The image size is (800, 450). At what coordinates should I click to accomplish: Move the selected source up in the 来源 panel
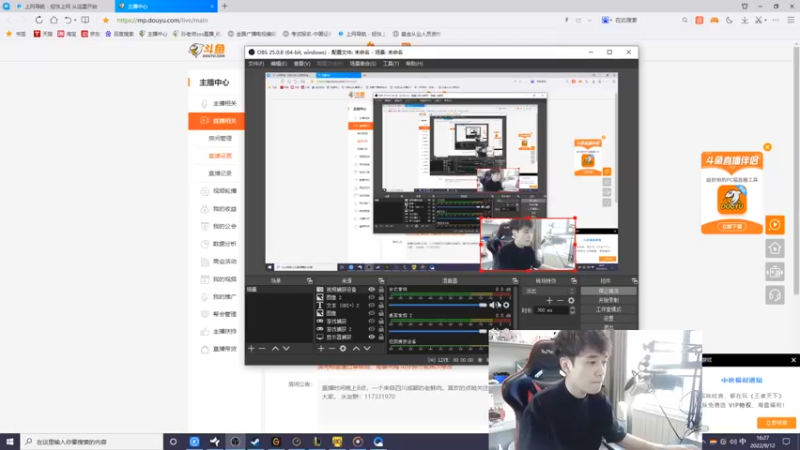click(x=356, y=348)
